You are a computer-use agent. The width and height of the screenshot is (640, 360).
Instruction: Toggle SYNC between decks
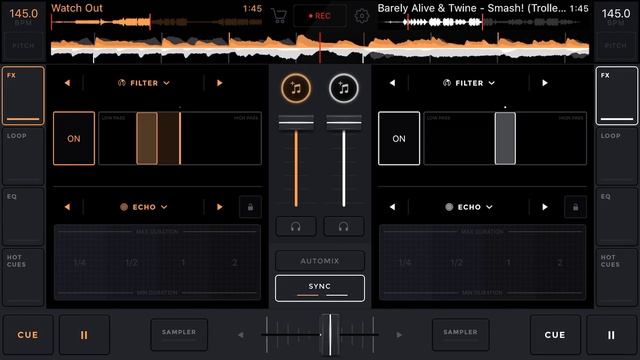pyautogui.click(x=320, y=288)
